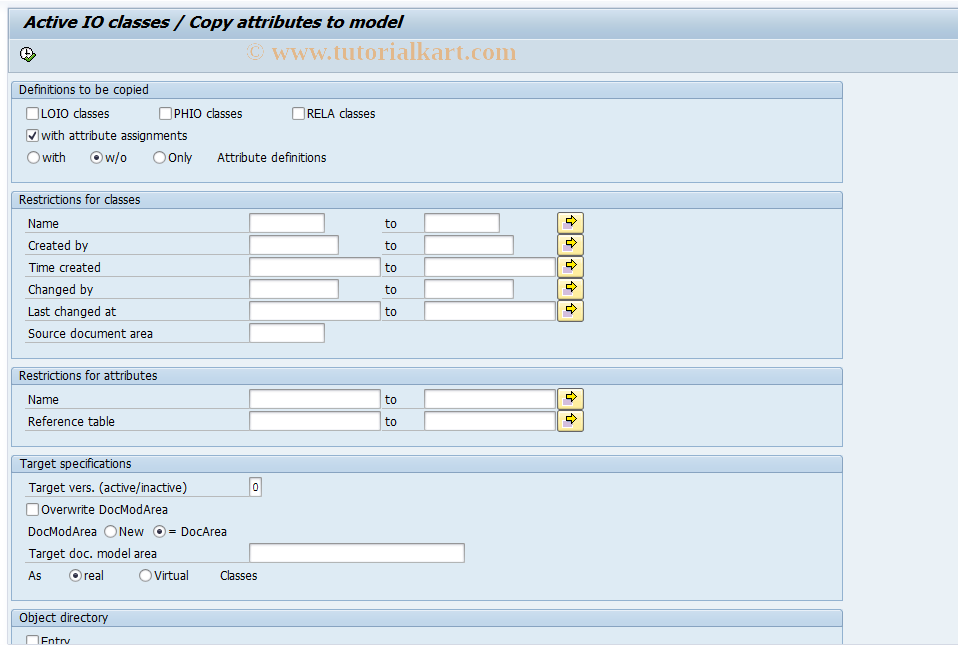958x645 pixels.
Task: Select the 'real' classes radio button
Action: (x=76, y=575)
